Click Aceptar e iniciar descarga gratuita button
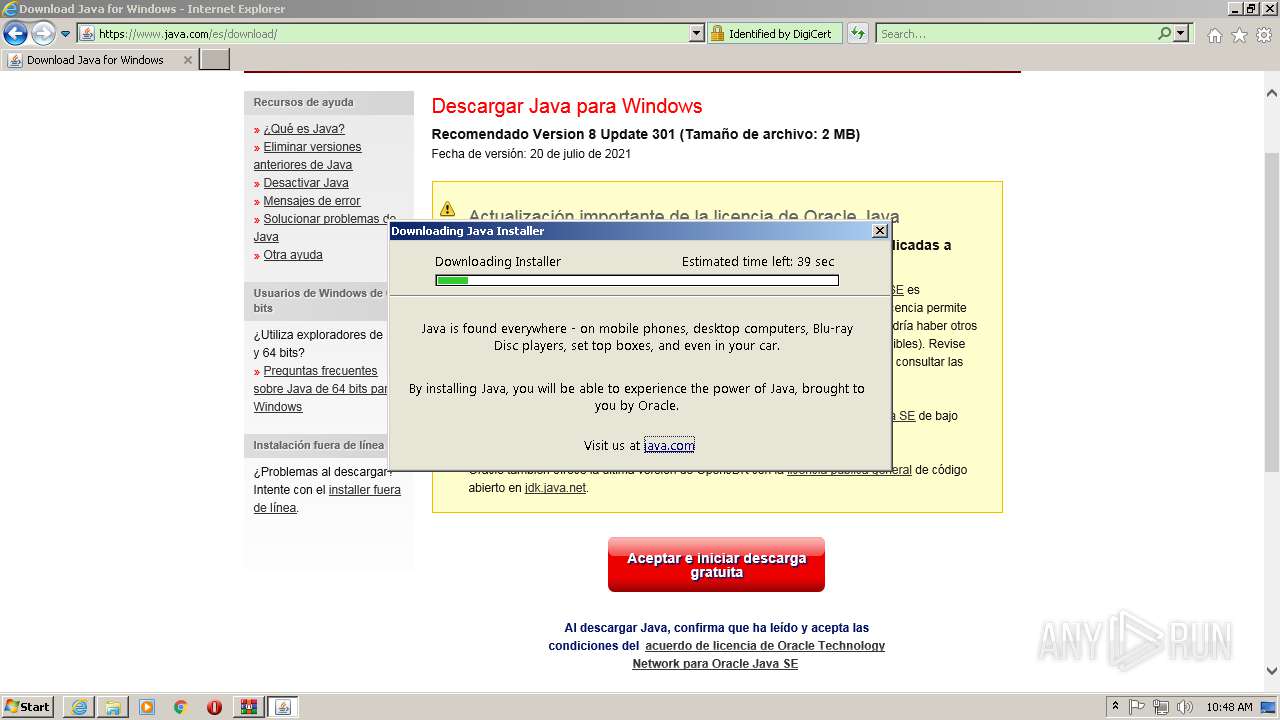 pos(716,565)
